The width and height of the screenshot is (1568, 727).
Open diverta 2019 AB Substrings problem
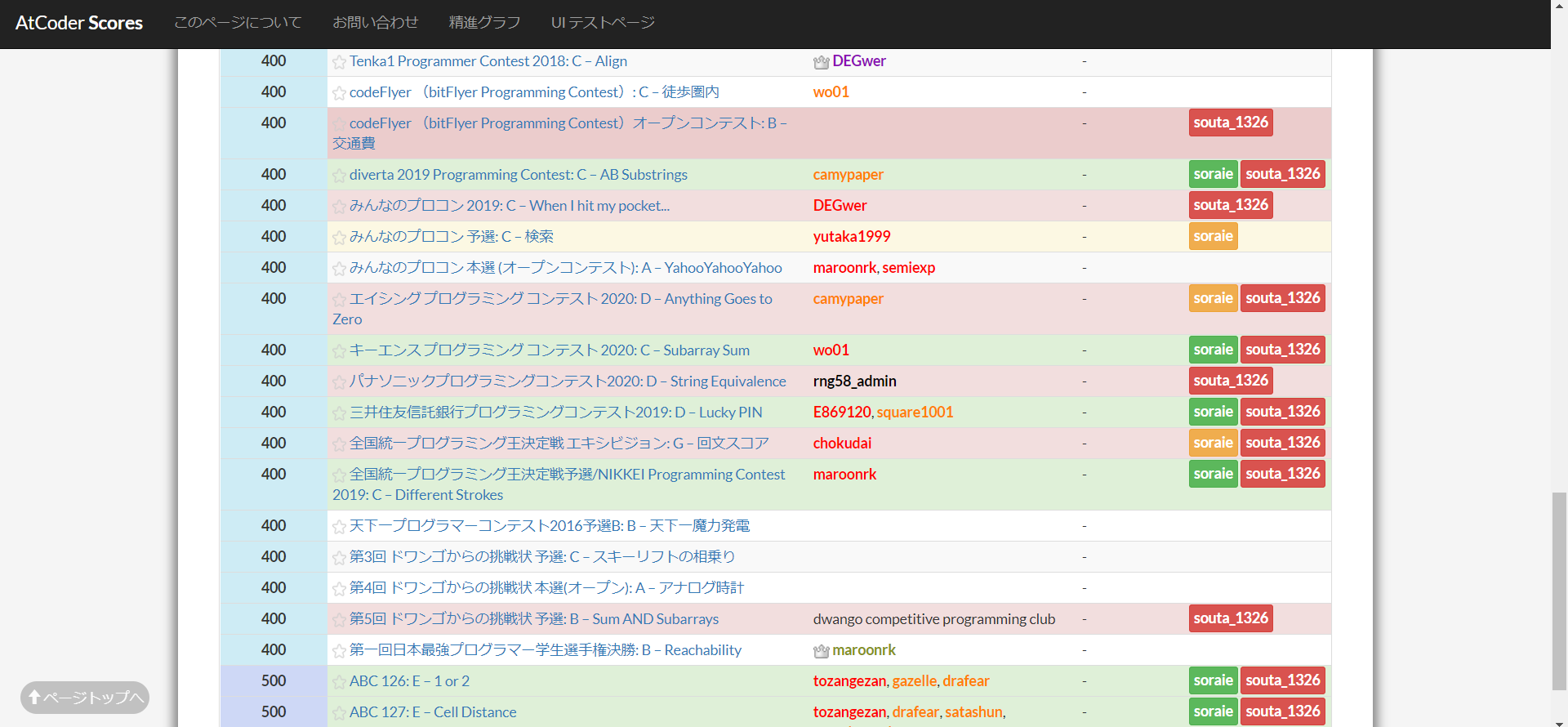(x=518, y=175)
